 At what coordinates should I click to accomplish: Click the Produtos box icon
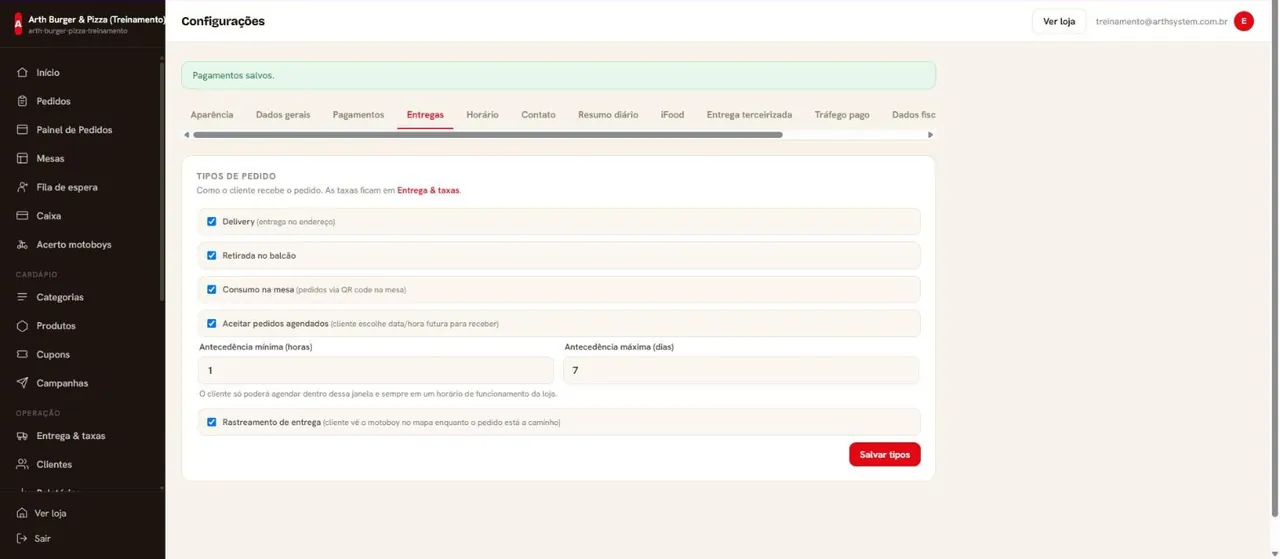point(22,326)
